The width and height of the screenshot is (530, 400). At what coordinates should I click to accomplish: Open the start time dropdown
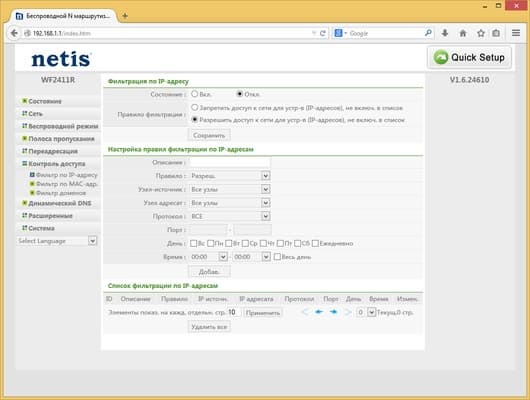pos(209,257)
